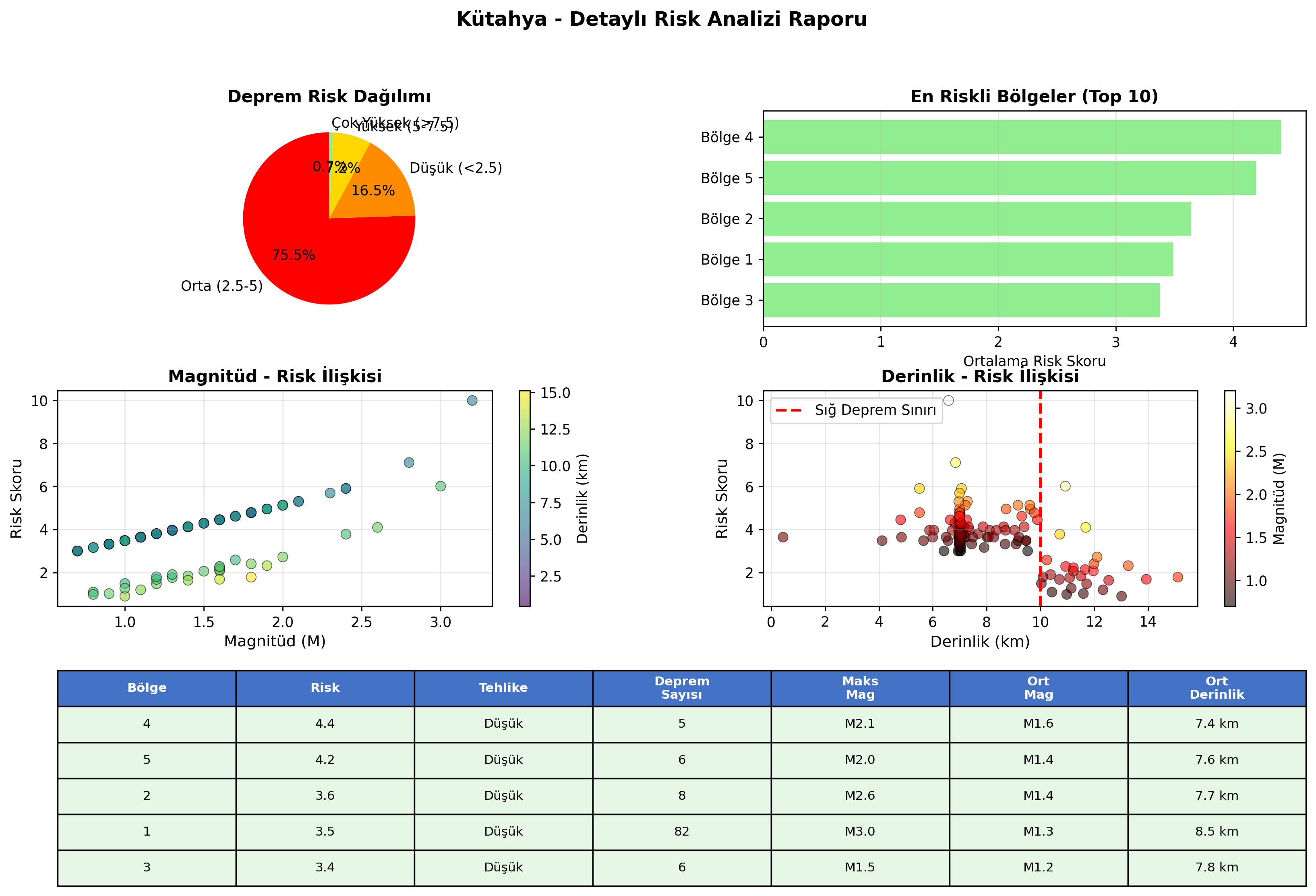
Task: Click the earthquake count cell '82'
Action: click(x=682, y=832)
